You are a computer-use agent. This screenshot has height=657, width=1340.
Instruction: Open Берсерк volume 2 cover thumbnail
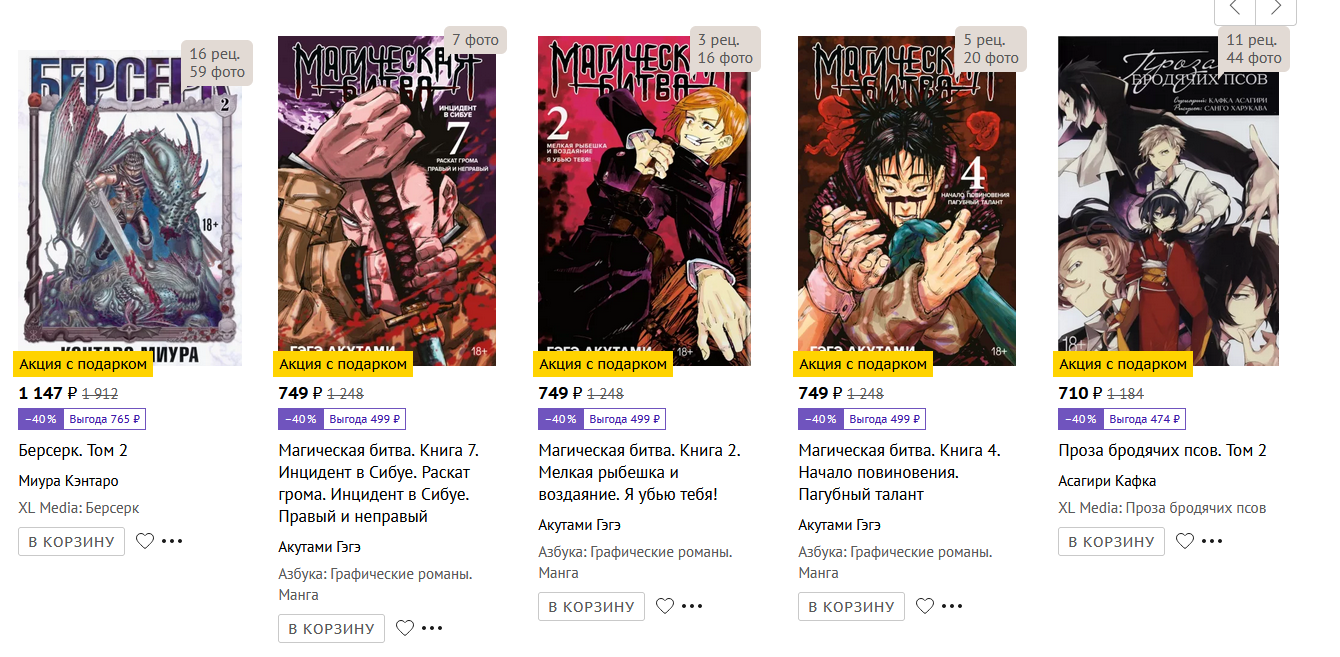(130, 208)
